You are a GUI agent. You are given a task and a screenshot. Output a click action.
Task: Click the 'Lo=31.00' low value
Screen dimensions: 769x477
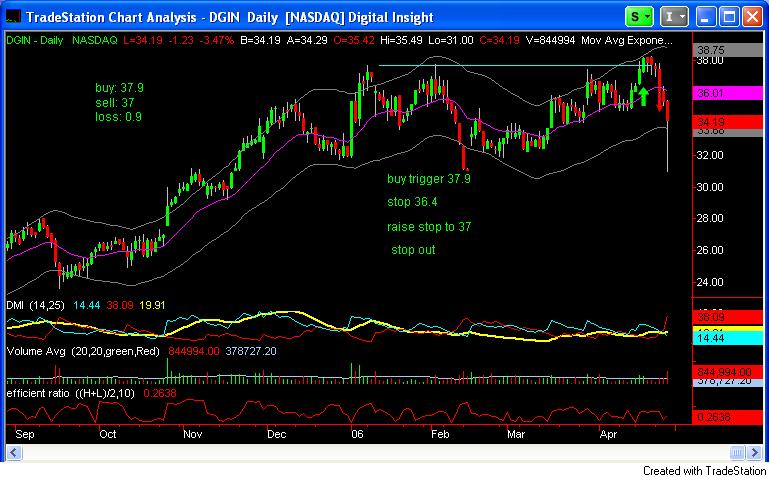[453, 41]
